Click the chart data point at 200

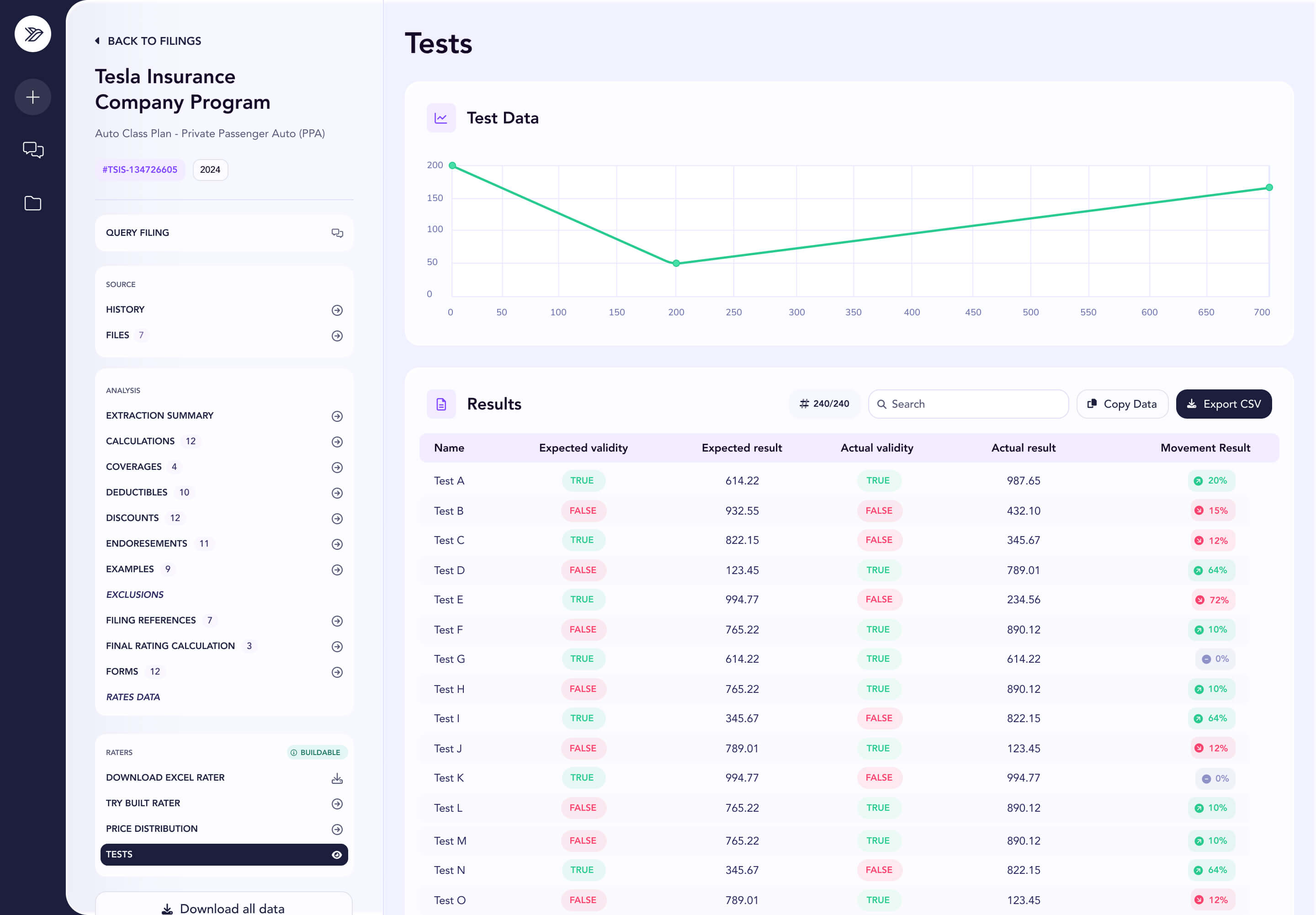tap(676, 264)
